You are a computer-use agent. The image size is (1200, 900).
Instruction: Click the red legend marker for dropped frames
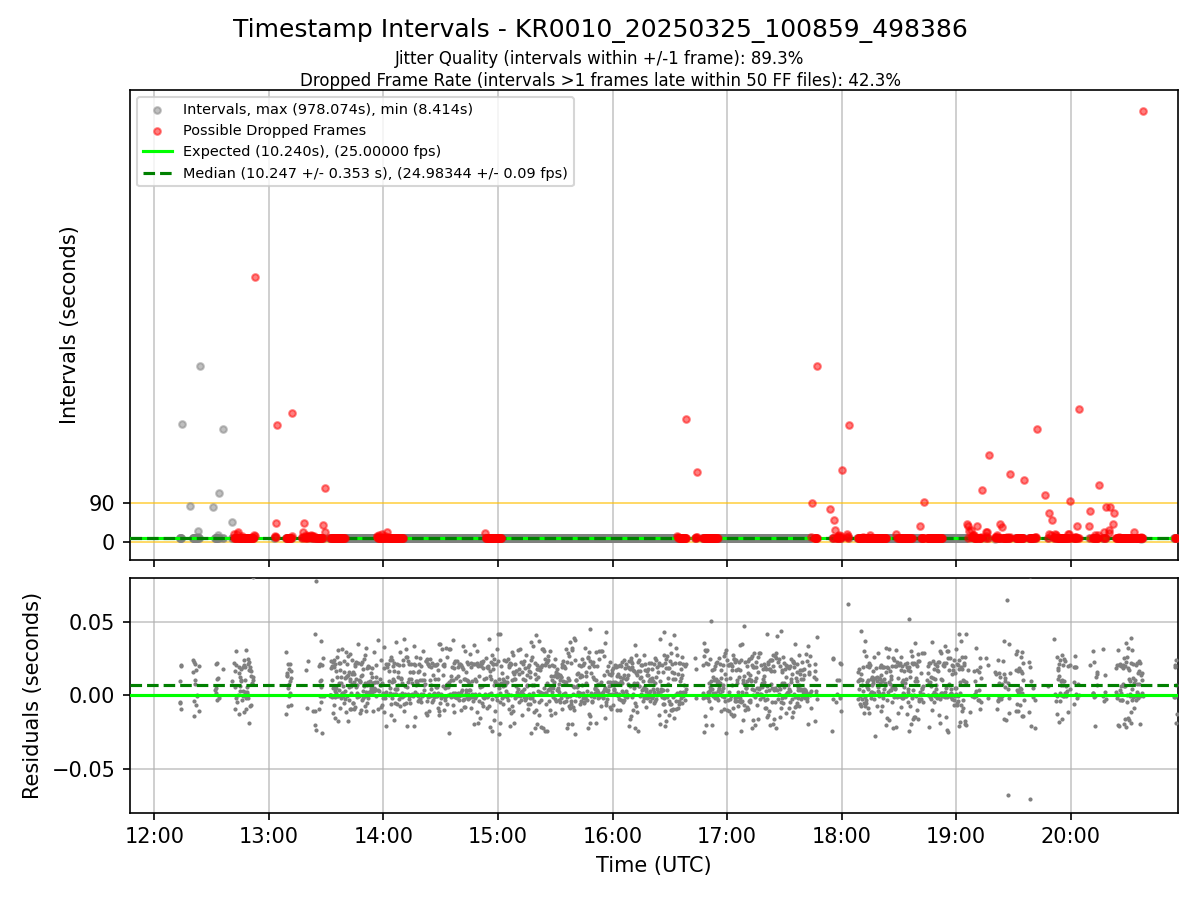coord(156,130)
